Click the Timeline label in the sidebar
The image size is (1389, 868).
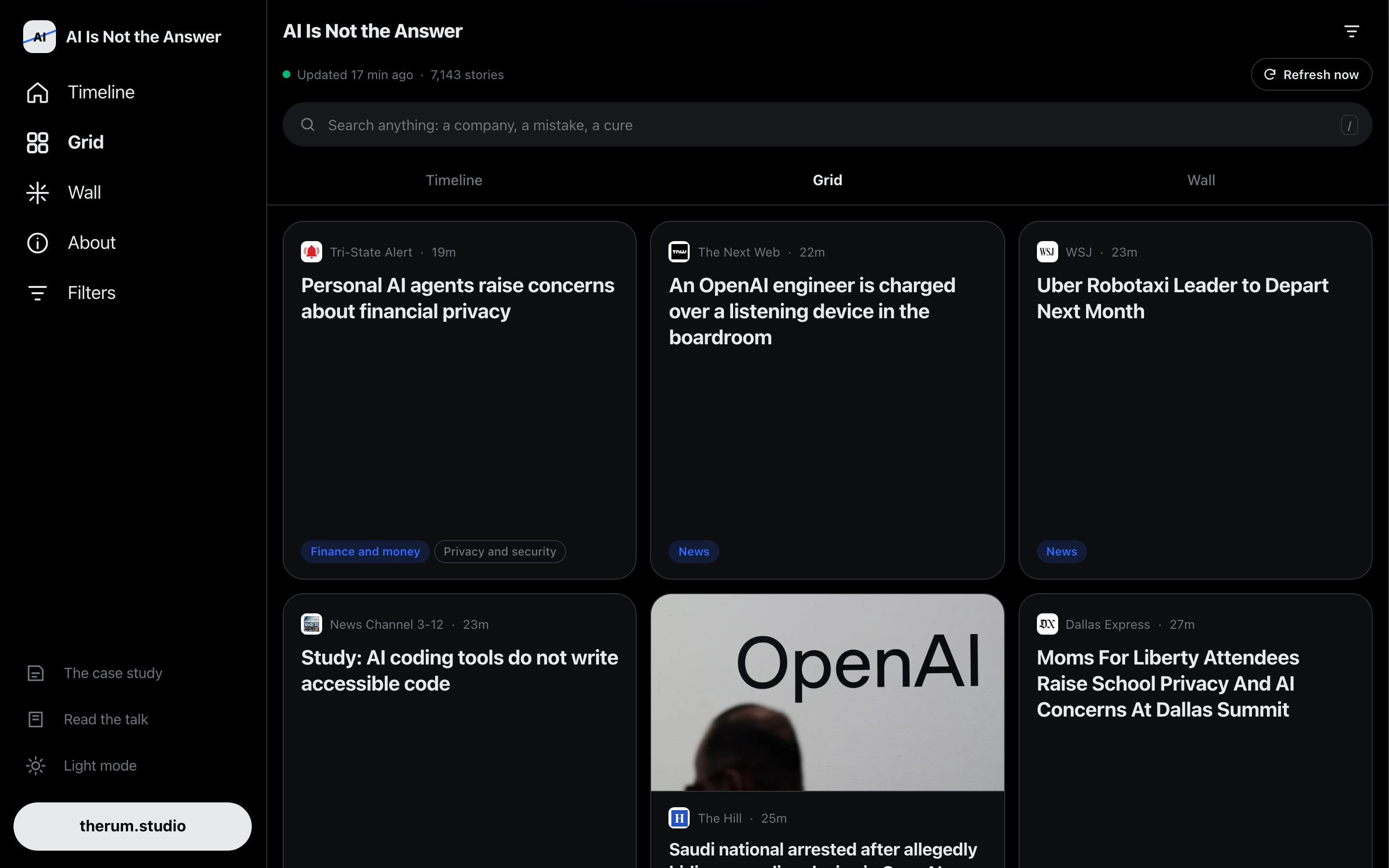click(101, 93)
